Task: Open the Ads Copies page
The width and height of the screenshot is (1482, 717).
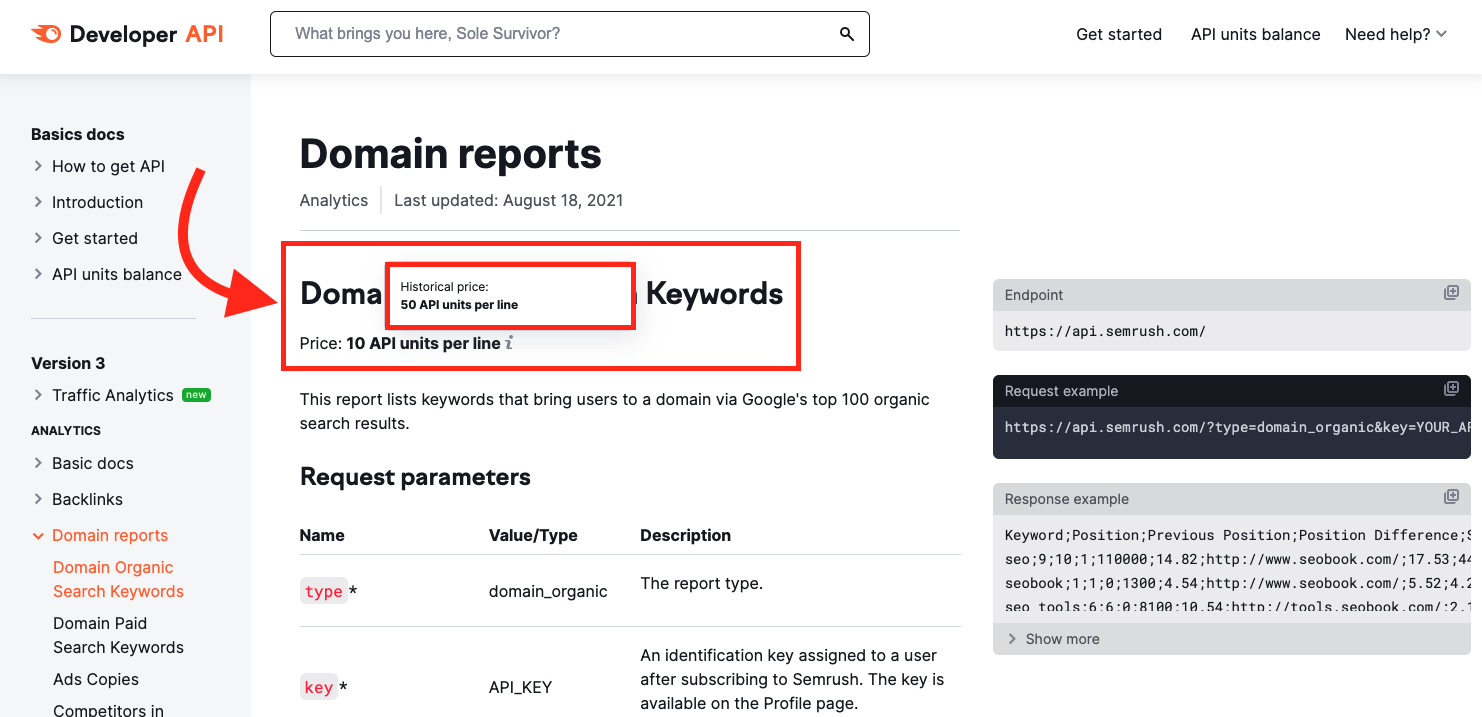Action: pyautogui.click(x=96, y=679)
